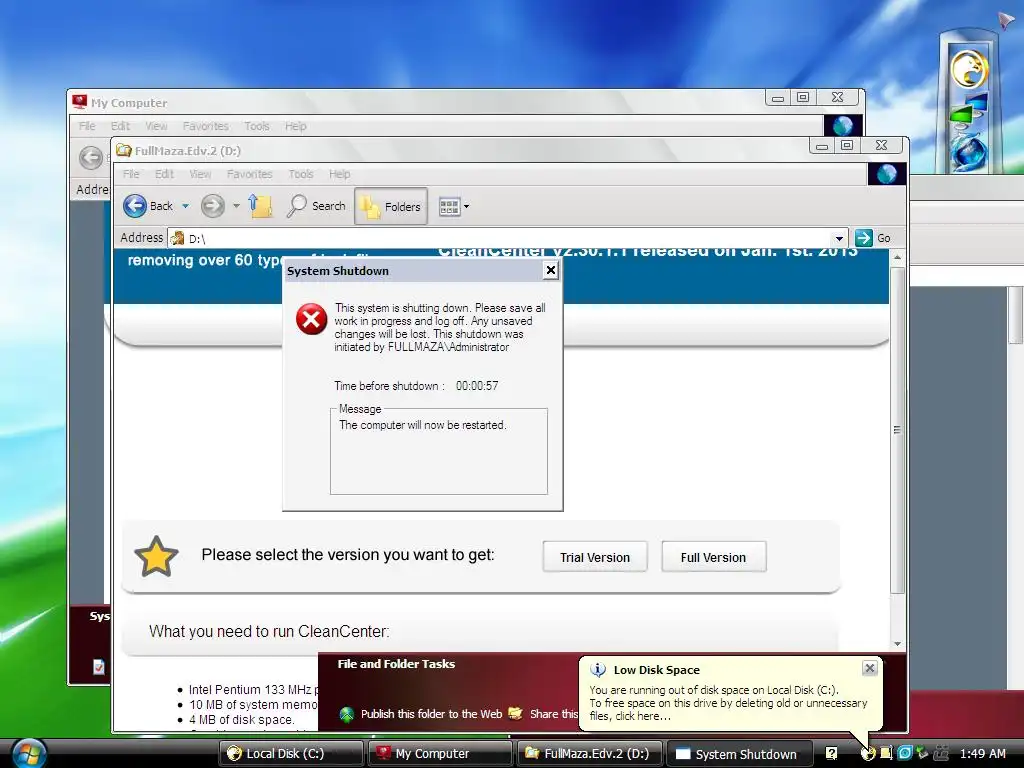Click the taskbar clock showing 1:49 AM
This screenshot has width=1024, height=768.
pyautogui.click(x=982, y=754)
